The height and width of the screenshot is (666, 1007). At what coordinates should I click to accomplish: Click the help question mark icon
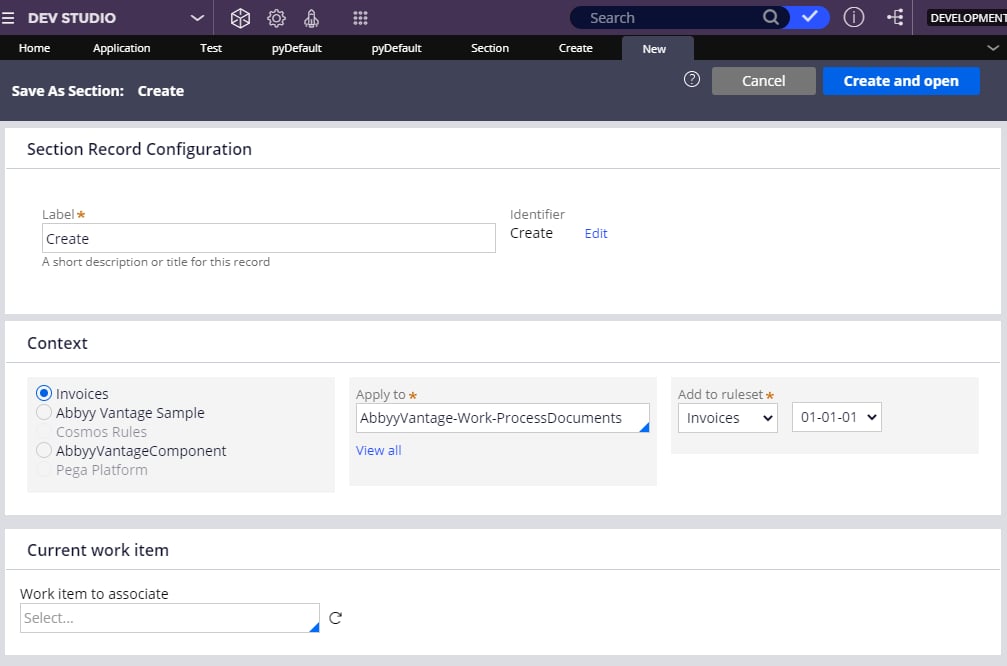[692, 79]
